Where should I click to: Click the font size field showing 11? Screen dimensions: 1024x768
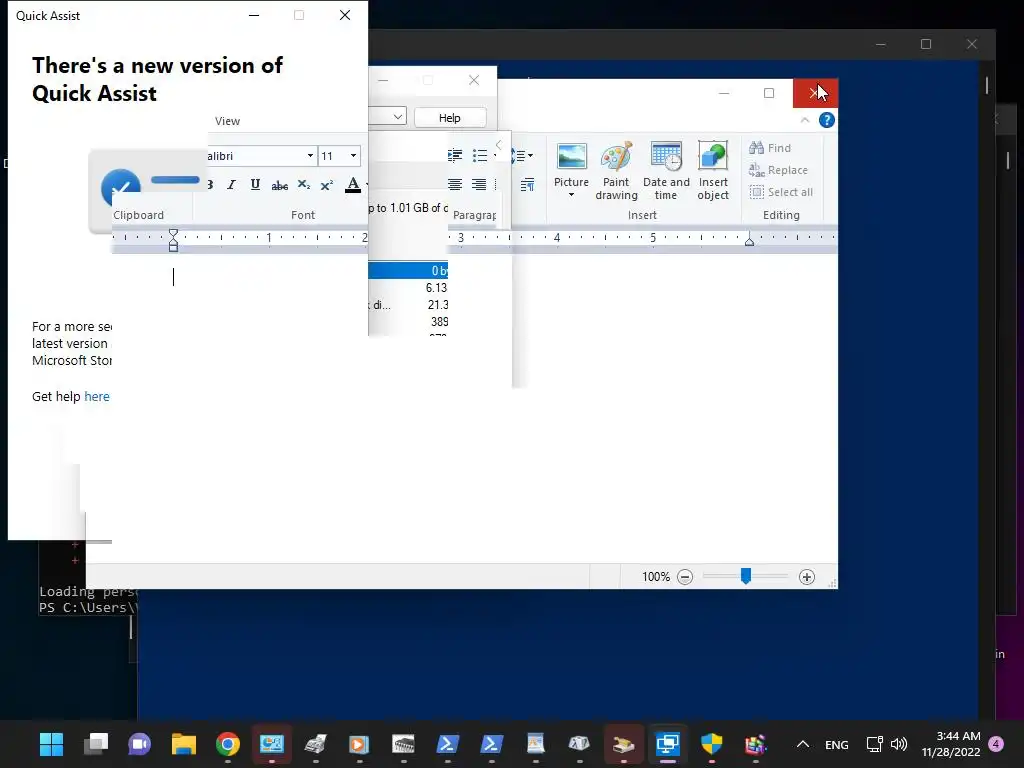(333, 155)
